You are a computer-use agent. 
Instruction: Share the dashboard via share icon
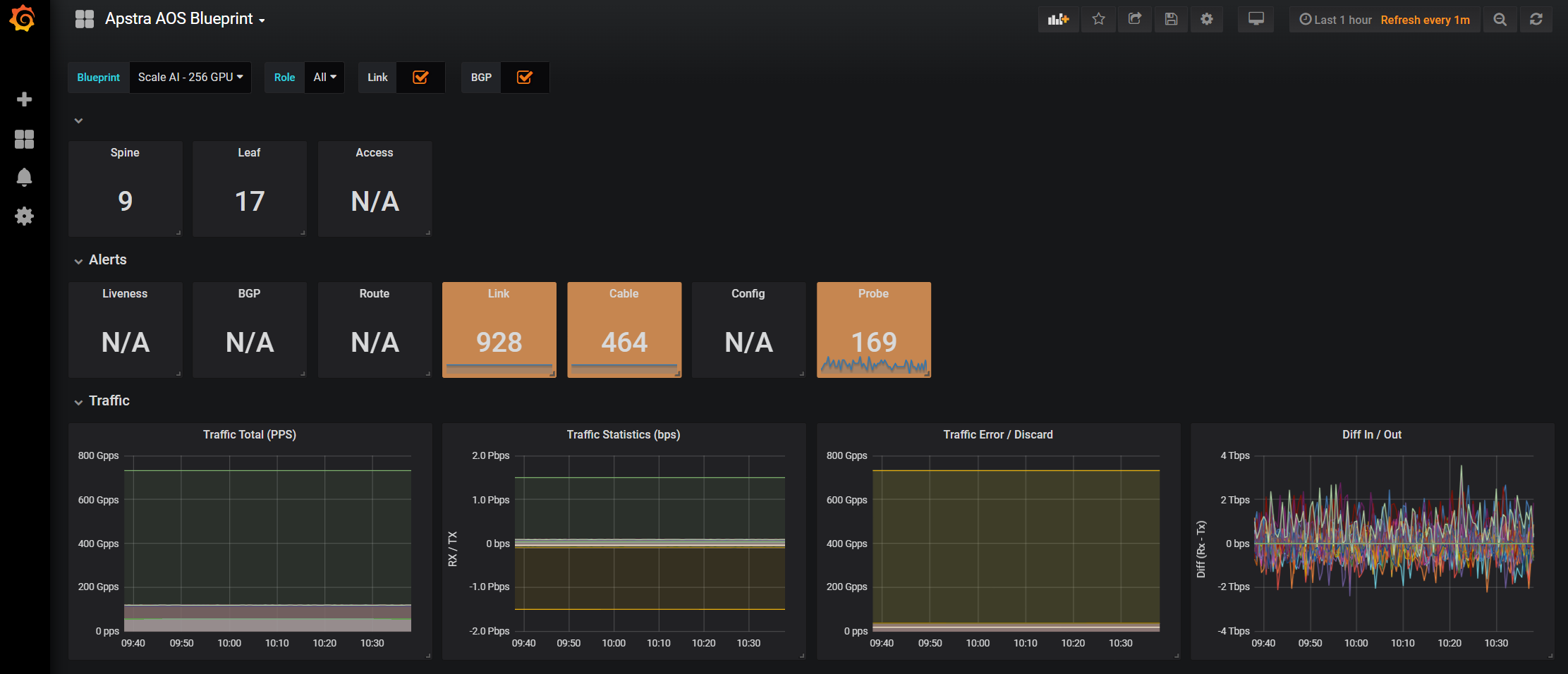coord(1134,20)
